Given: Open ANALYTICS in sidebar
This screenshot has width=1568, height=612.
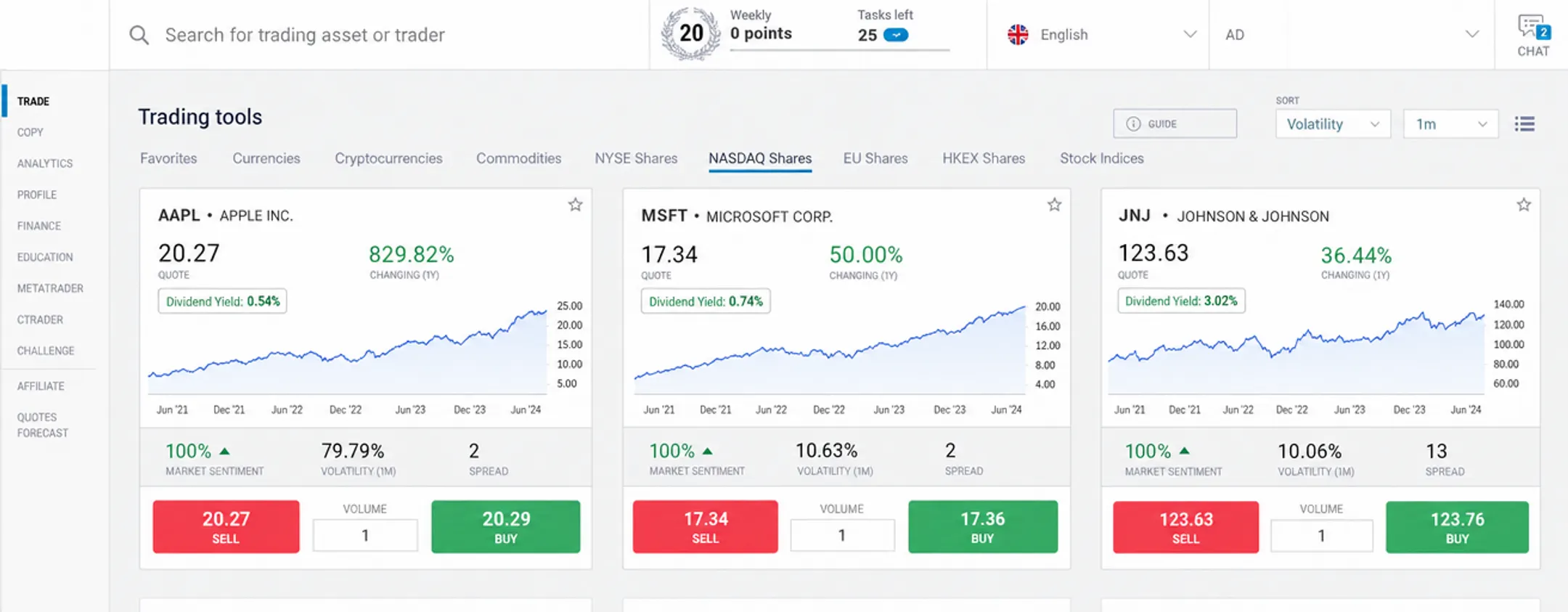Looking at the screenshot, I should point(45,163).
